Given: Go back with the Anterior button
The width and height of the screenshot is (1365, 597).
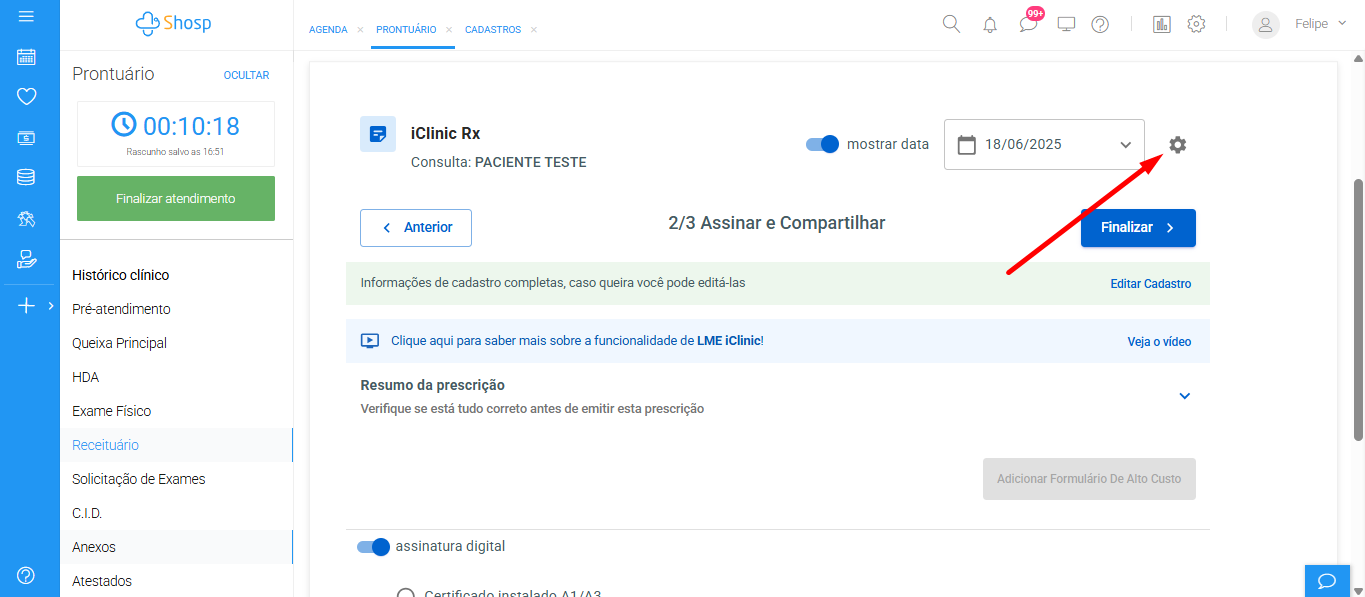Looking at the screenshot, I should coord(416,228).
